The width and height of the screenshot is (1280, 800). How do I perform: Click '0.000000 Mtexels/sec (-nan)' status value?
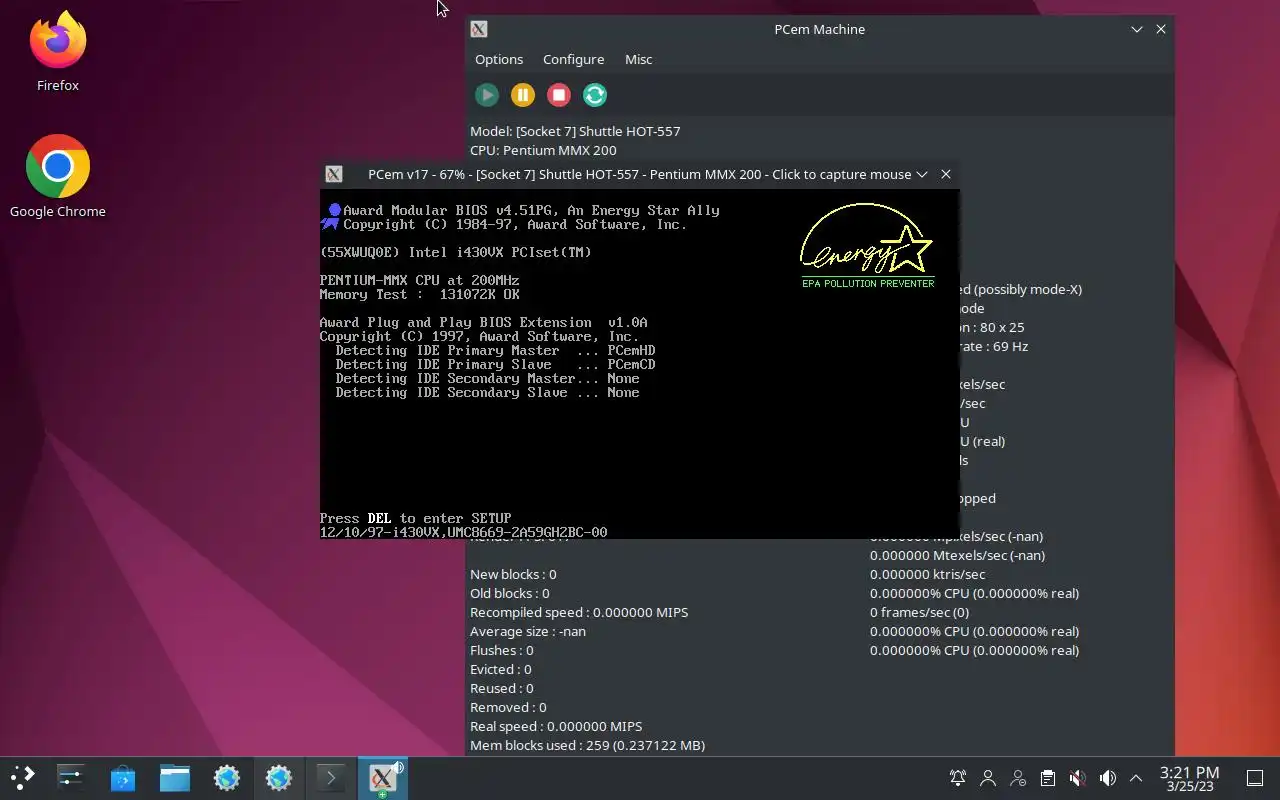pyautogui.click(x=957, y=555)
